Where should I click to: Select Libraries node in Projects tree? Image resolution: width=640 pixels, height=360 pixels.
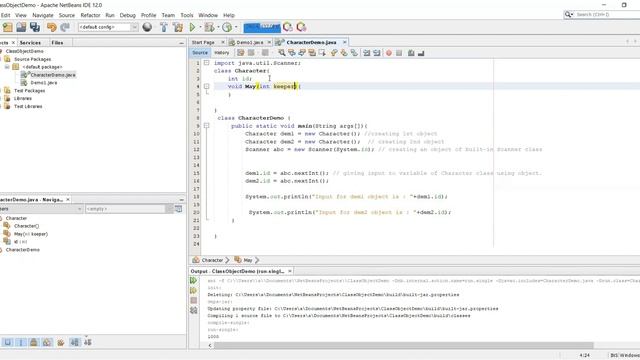pyautogui.click(x=22, y=98)
